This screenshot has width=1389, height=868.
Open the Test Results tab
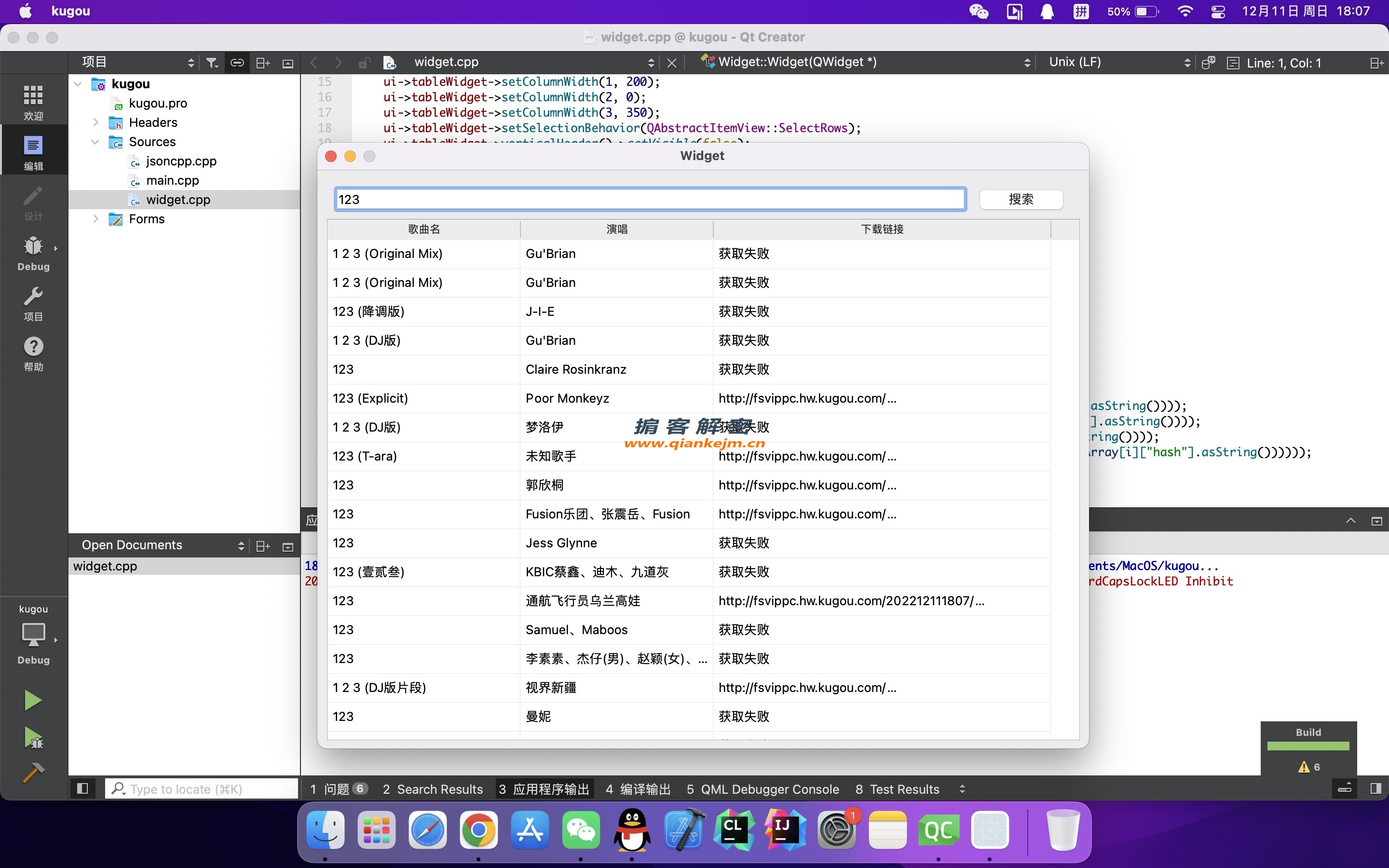[897, 789]
